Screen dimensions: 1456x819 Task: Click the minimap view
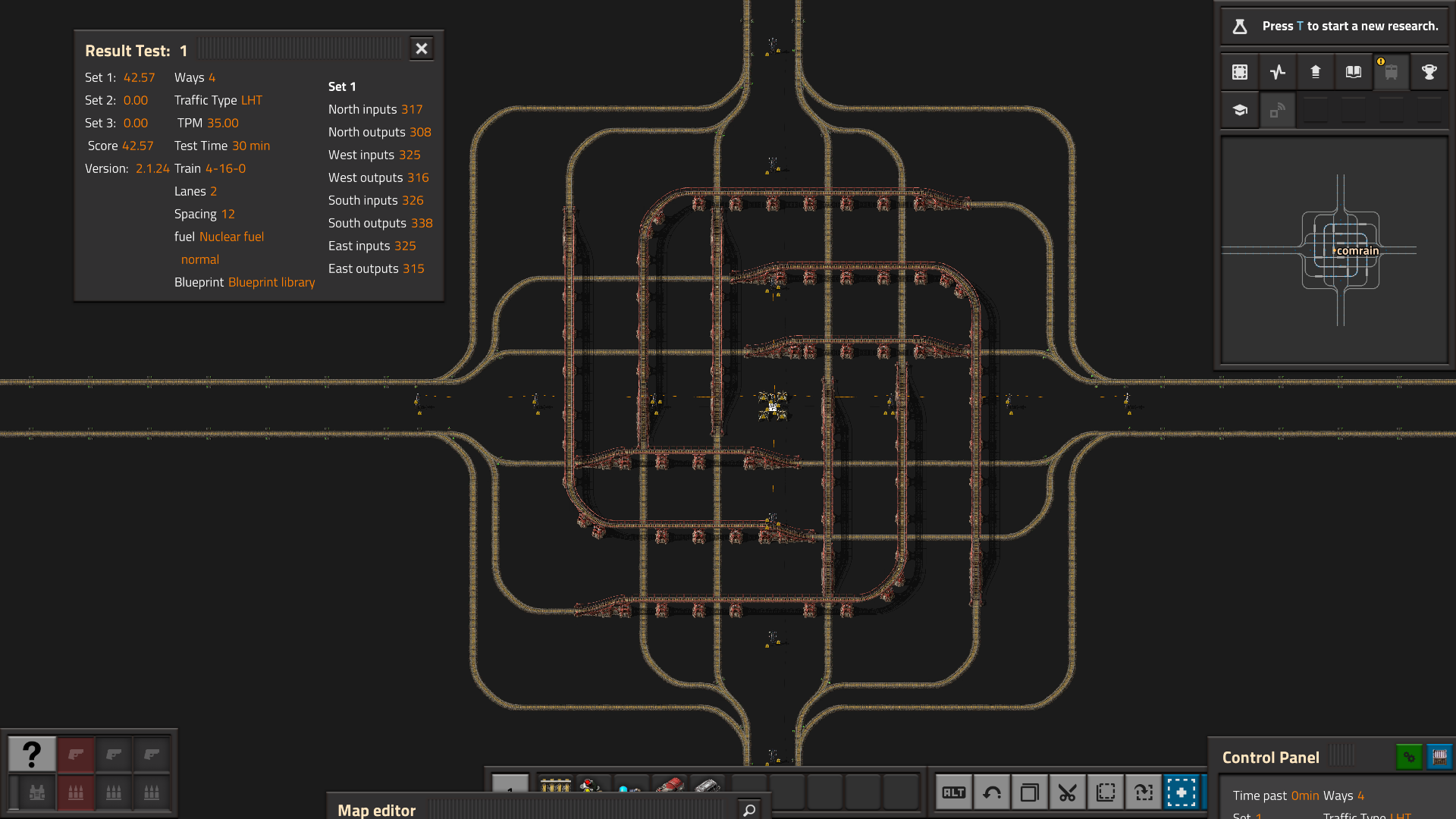(x=1334, y=250)
